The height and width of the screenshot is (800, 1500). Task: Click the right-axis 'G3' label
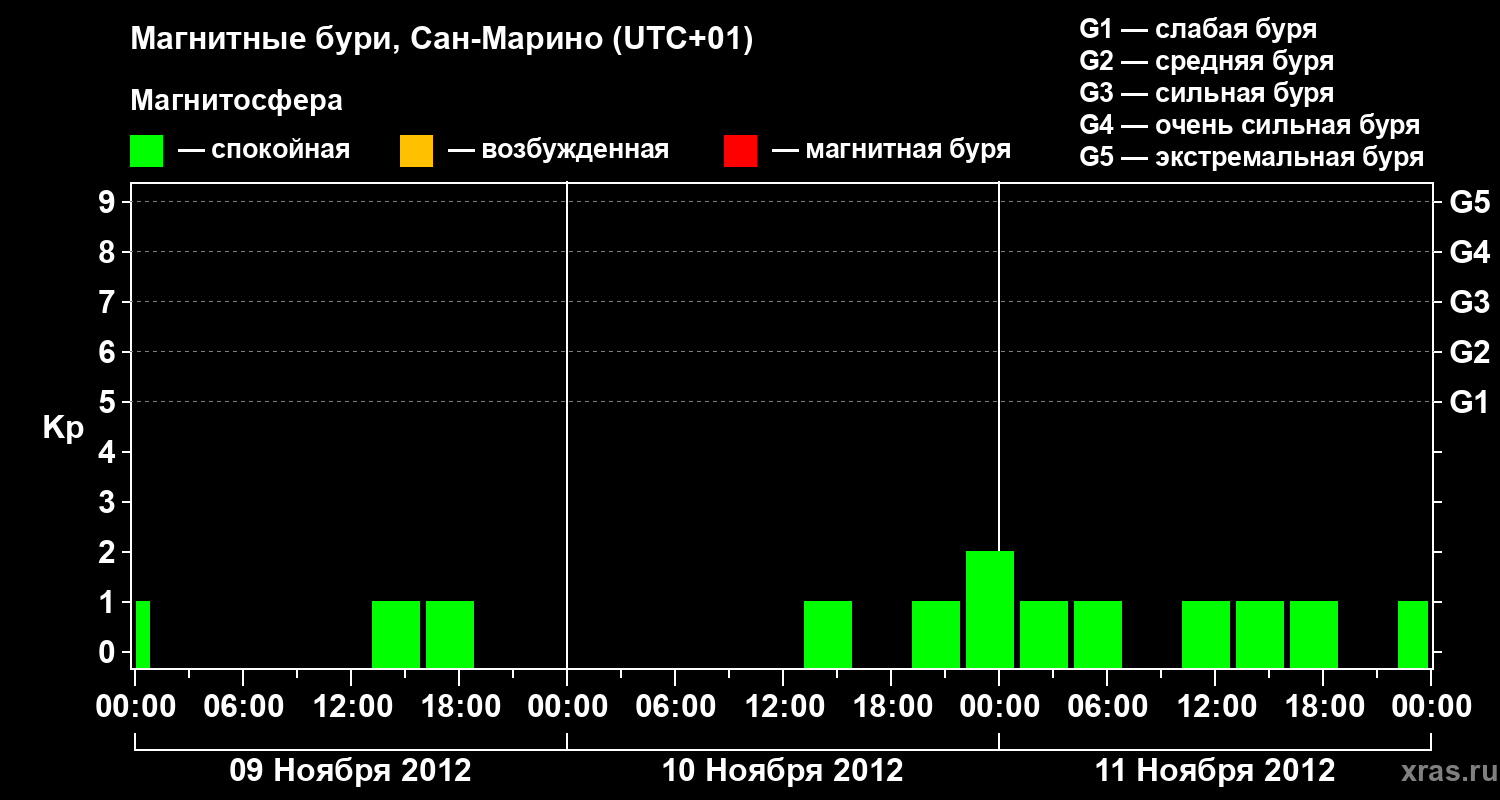click(1470, 302)
